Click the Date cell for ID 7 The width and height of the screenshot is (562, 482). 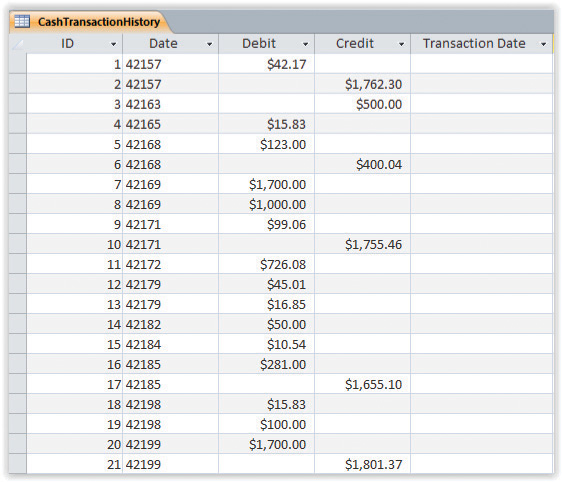coord(170,184)
